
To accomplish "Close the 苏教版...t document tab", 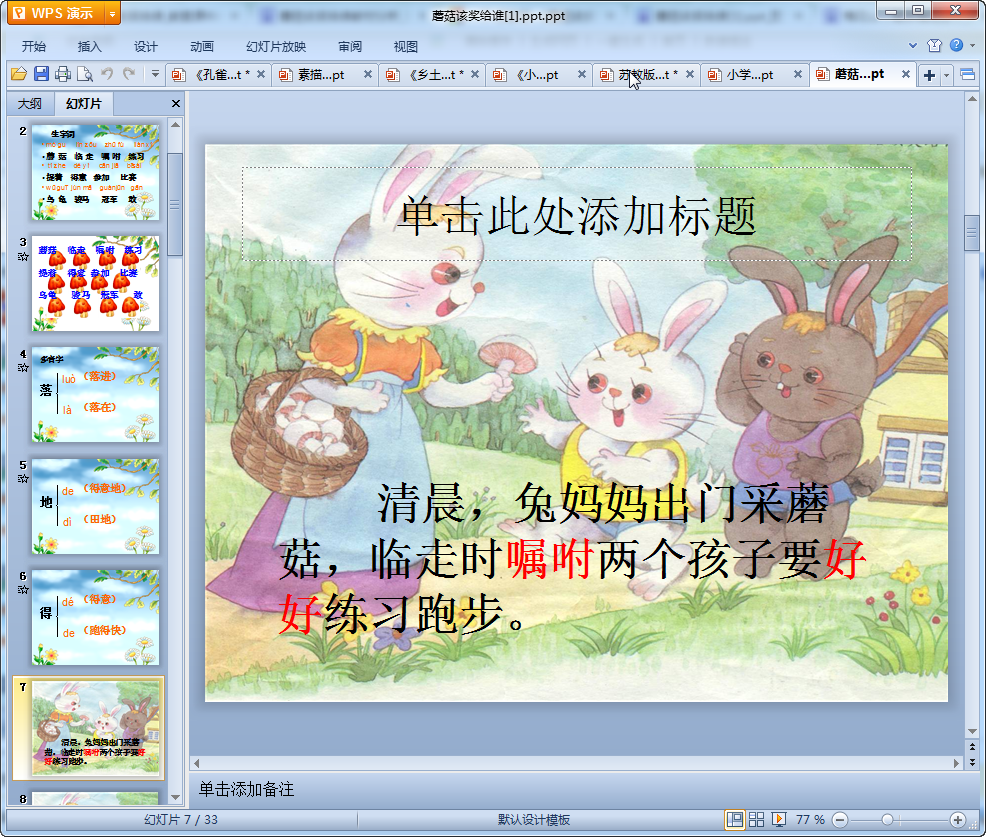I will click(x=690, y=74).
